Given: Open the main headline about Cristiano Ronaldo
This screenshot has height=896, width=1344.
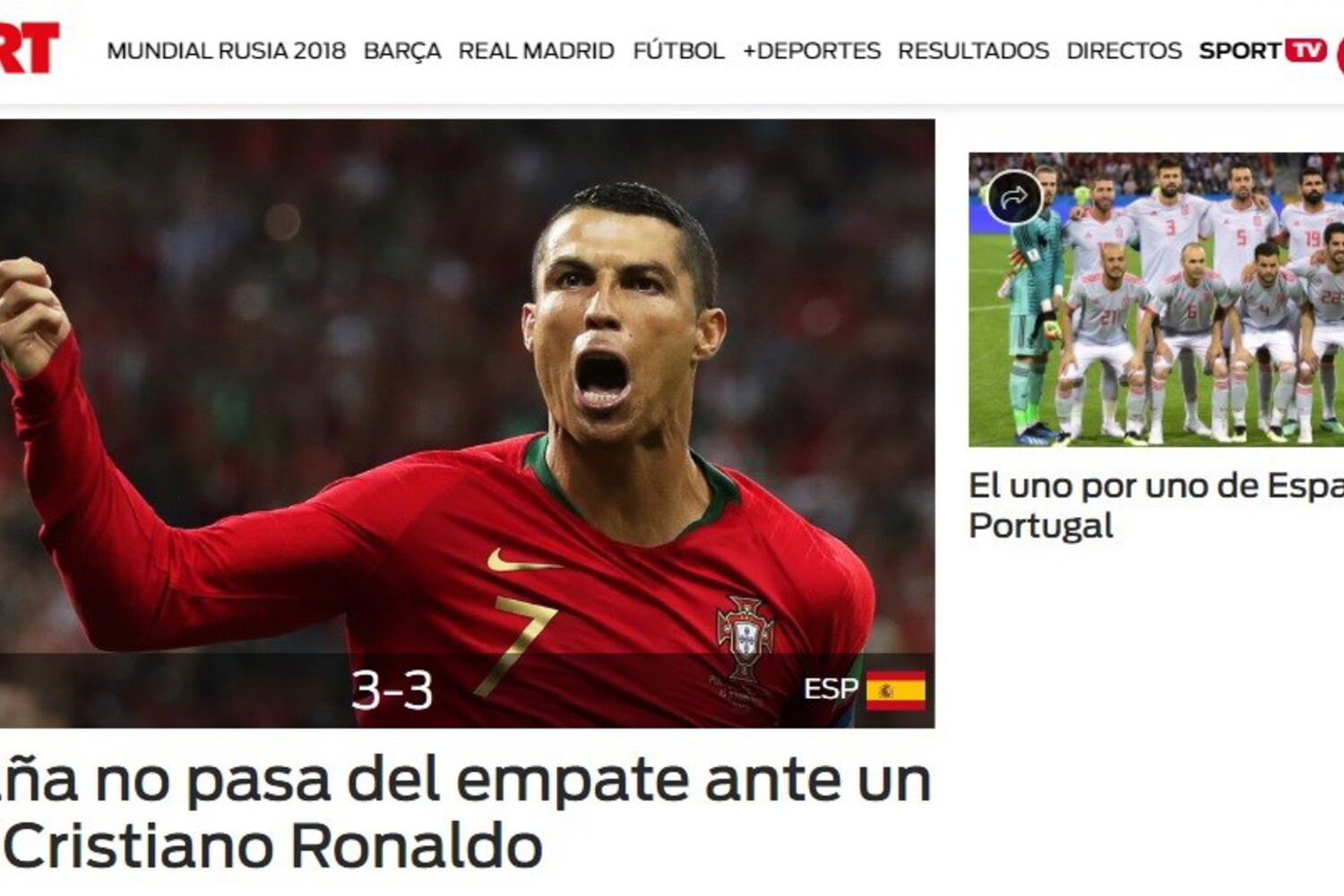Looking at the screenshot, I should coord(466,813).
